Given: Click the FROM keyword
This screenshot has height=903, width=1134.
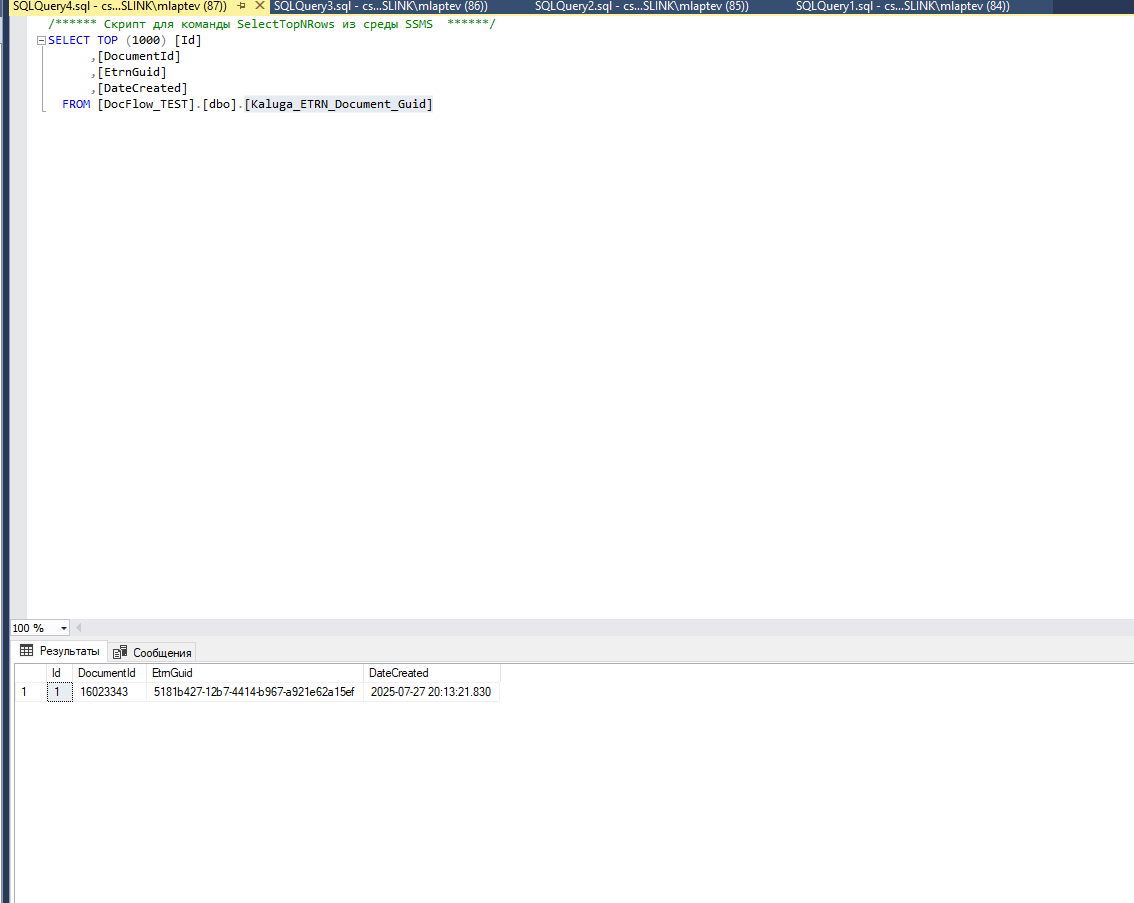Looking at the screenshot, I should (x=76, y=104).
